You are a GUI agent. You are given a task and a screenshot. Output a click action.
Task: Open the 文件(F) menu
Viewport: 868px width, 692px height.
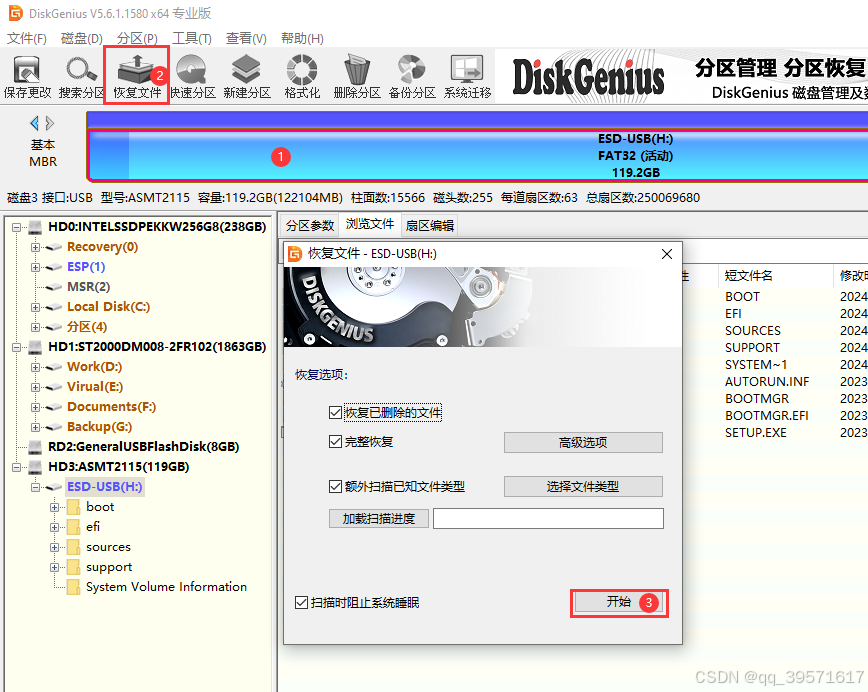pos(27,38)
